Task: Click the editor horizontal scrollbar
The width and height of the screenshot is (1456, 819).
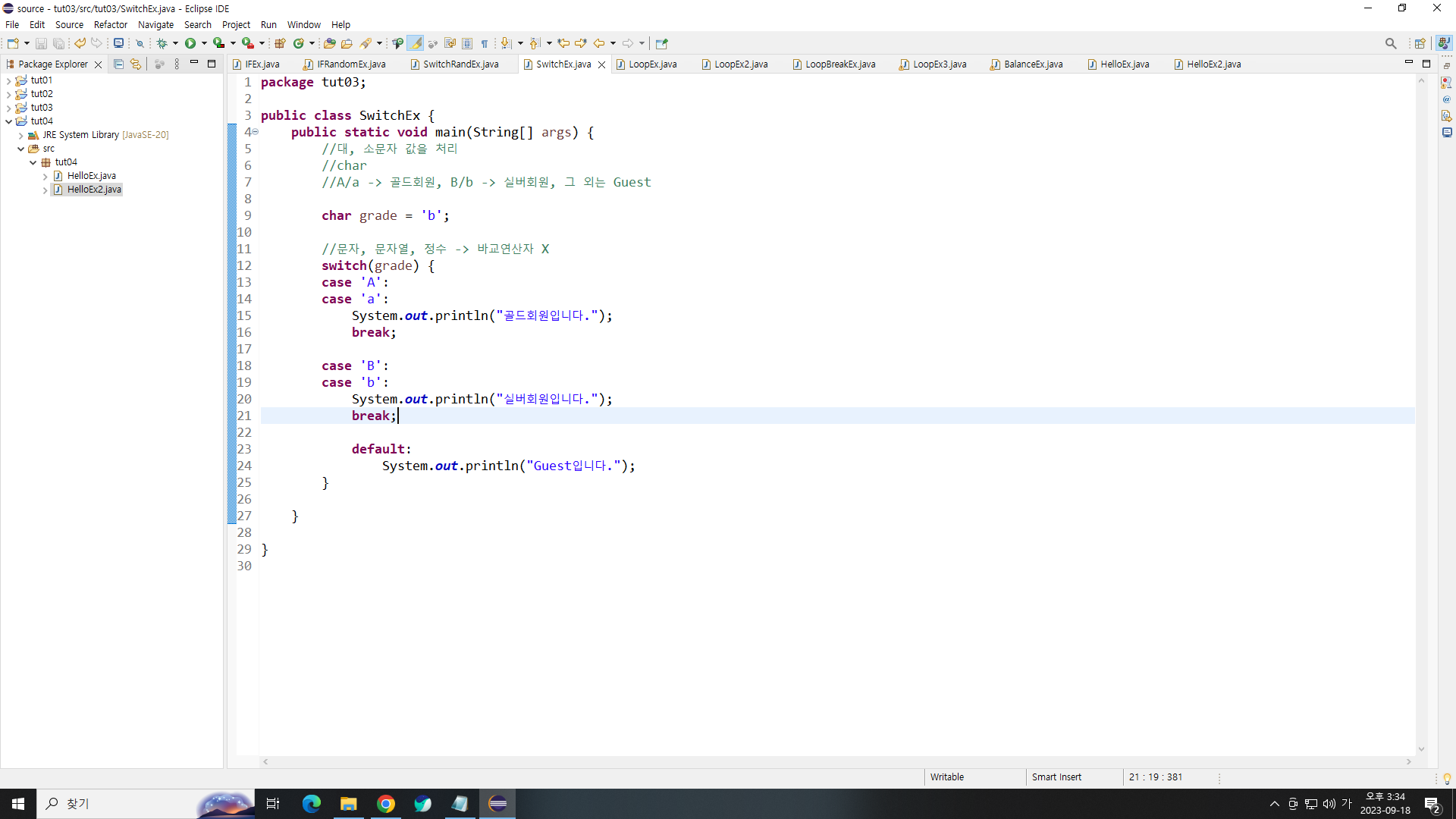Action: [834, 761]
